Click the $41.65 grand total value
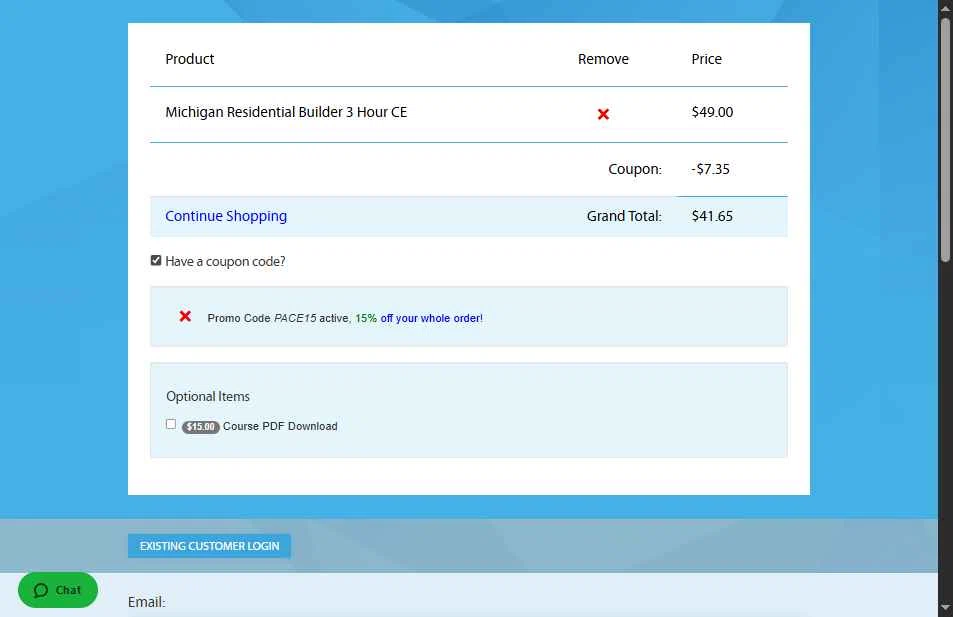The image size is (953, 617). point(712,216)
